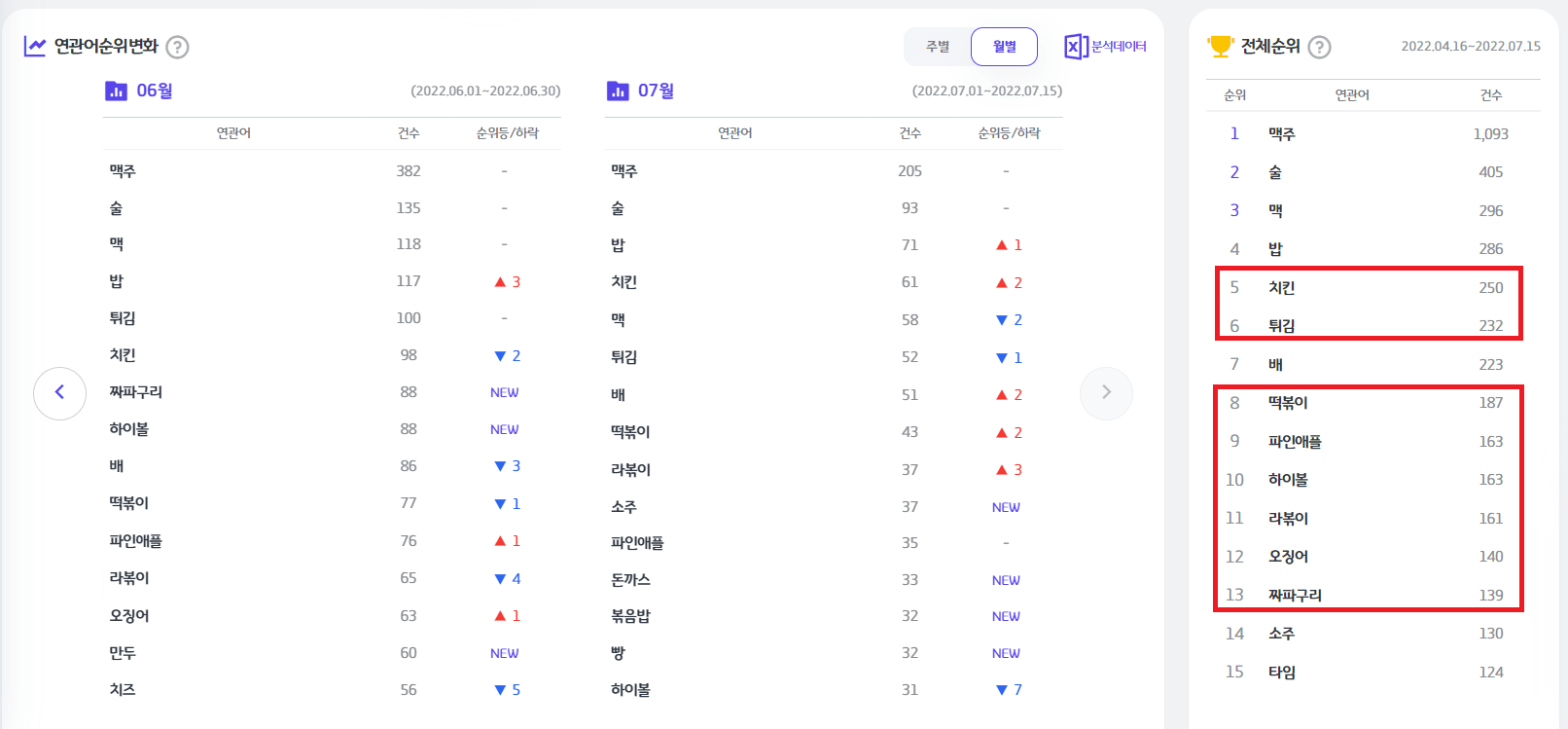This screenshot has width=1568, height=729.
Task: Click 맥주 ranked 1 in 전체순위
Action: 1282,134
